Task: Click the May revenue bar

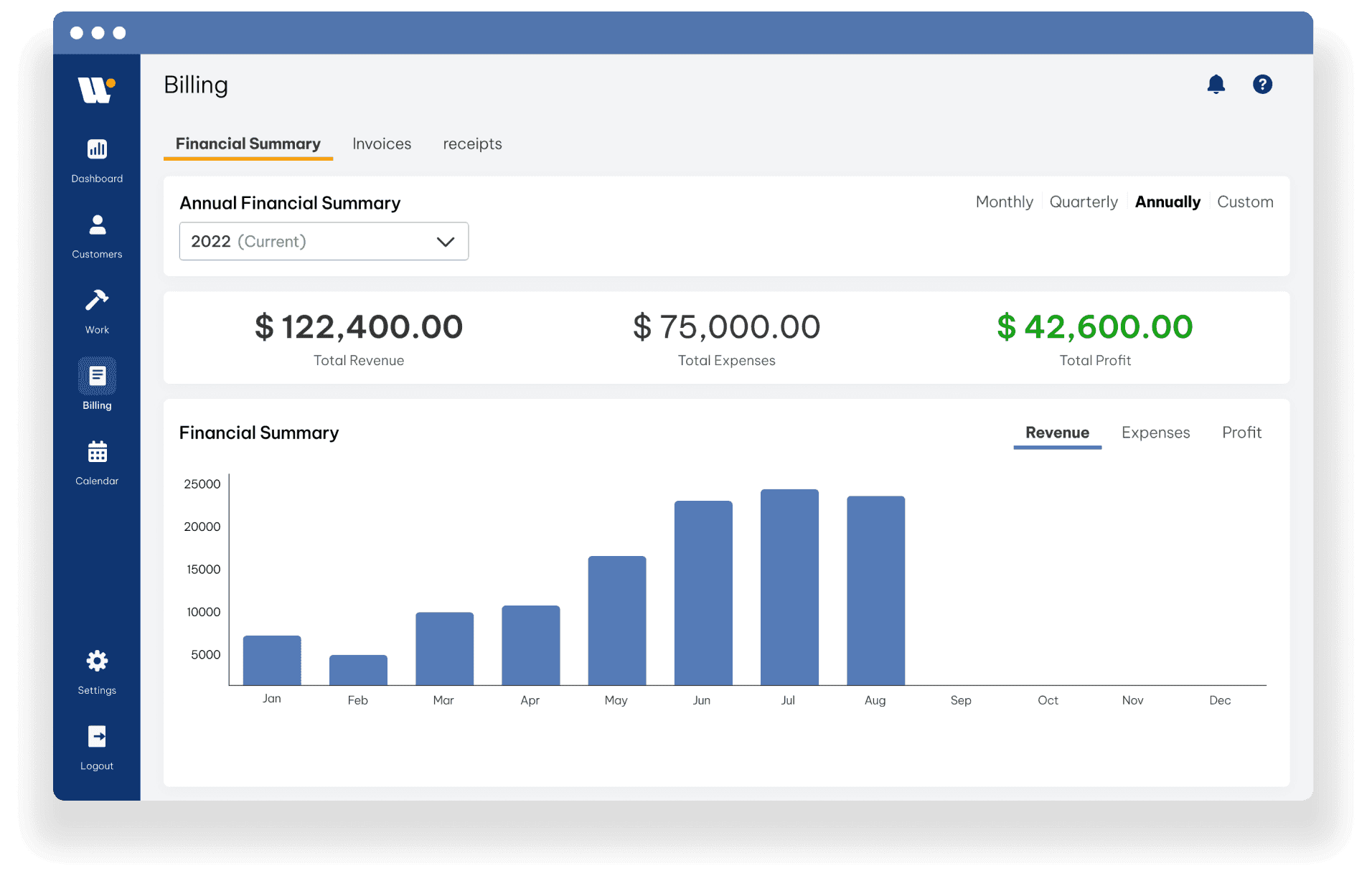Action: point(617,621)
